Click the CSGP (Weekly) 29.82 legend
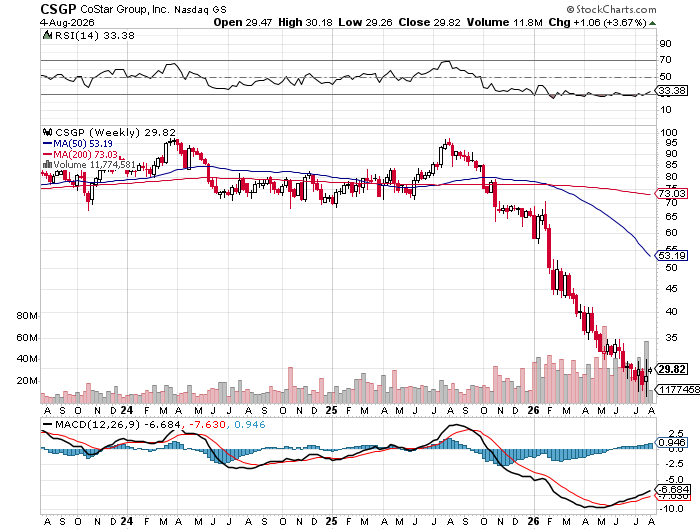 pos(115,132)
